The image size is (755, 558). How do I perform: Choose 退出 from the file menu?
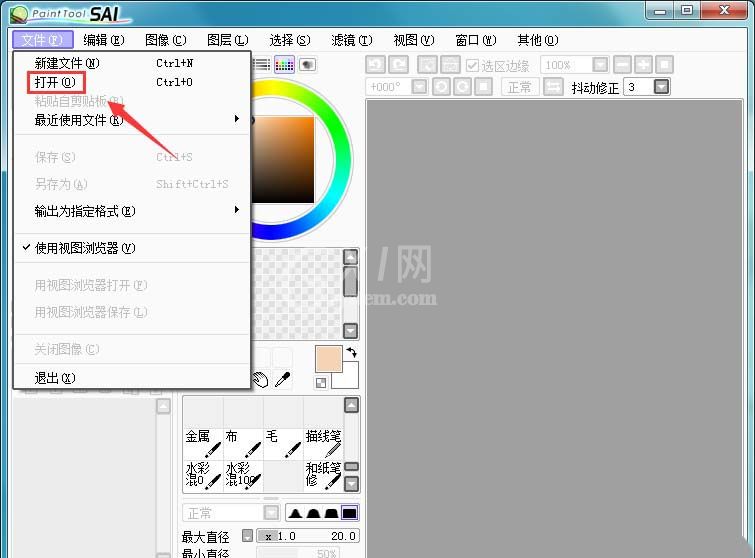[x=132, y=378]
